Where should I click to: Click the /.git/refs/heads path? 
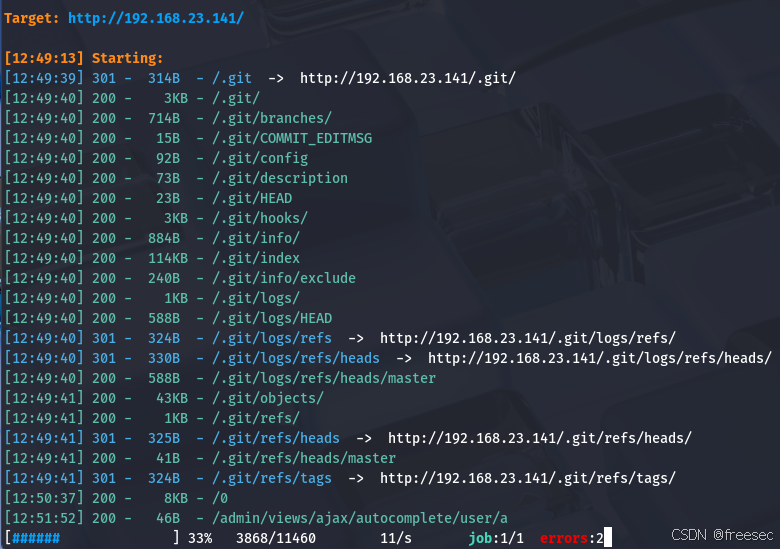[x=276, y=438]
